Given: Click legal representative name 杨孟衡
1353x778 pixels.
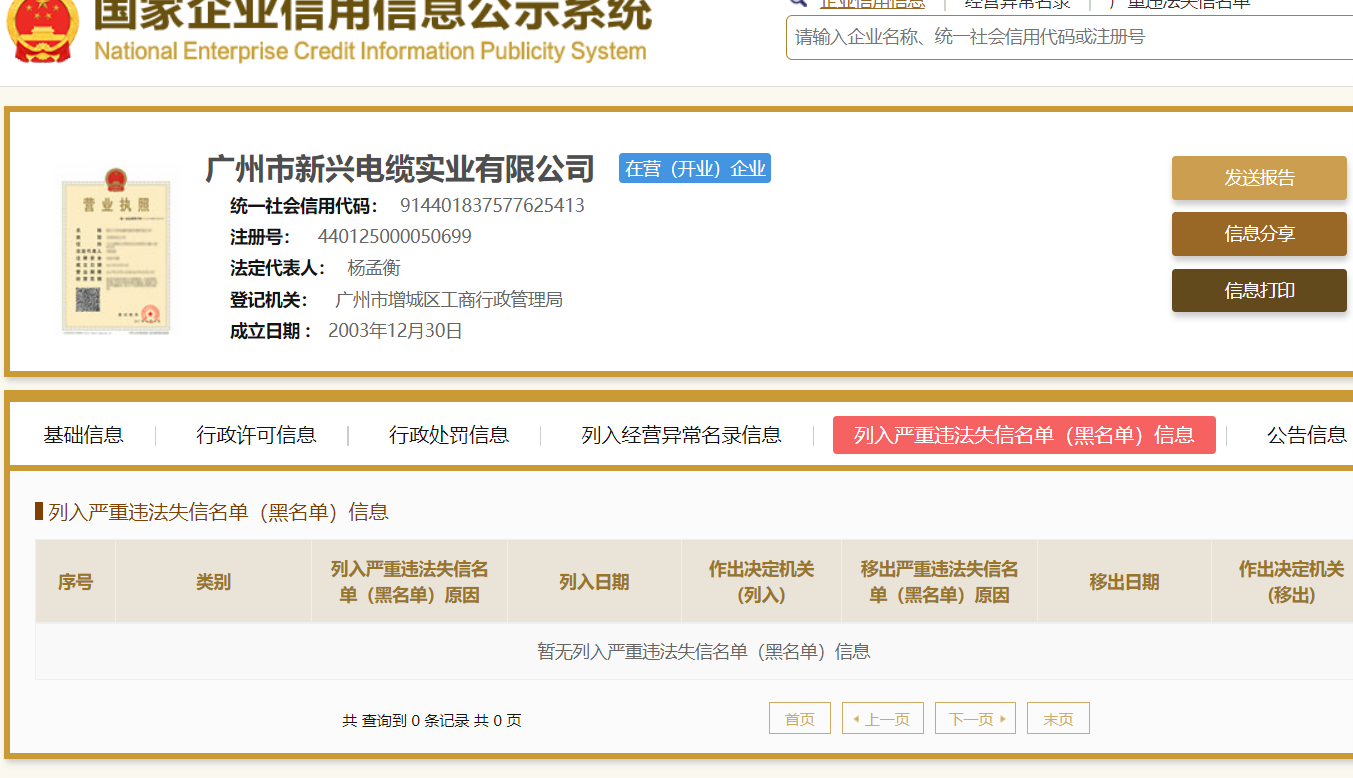Looking at the screenshot, I should (x=374, y=268).
